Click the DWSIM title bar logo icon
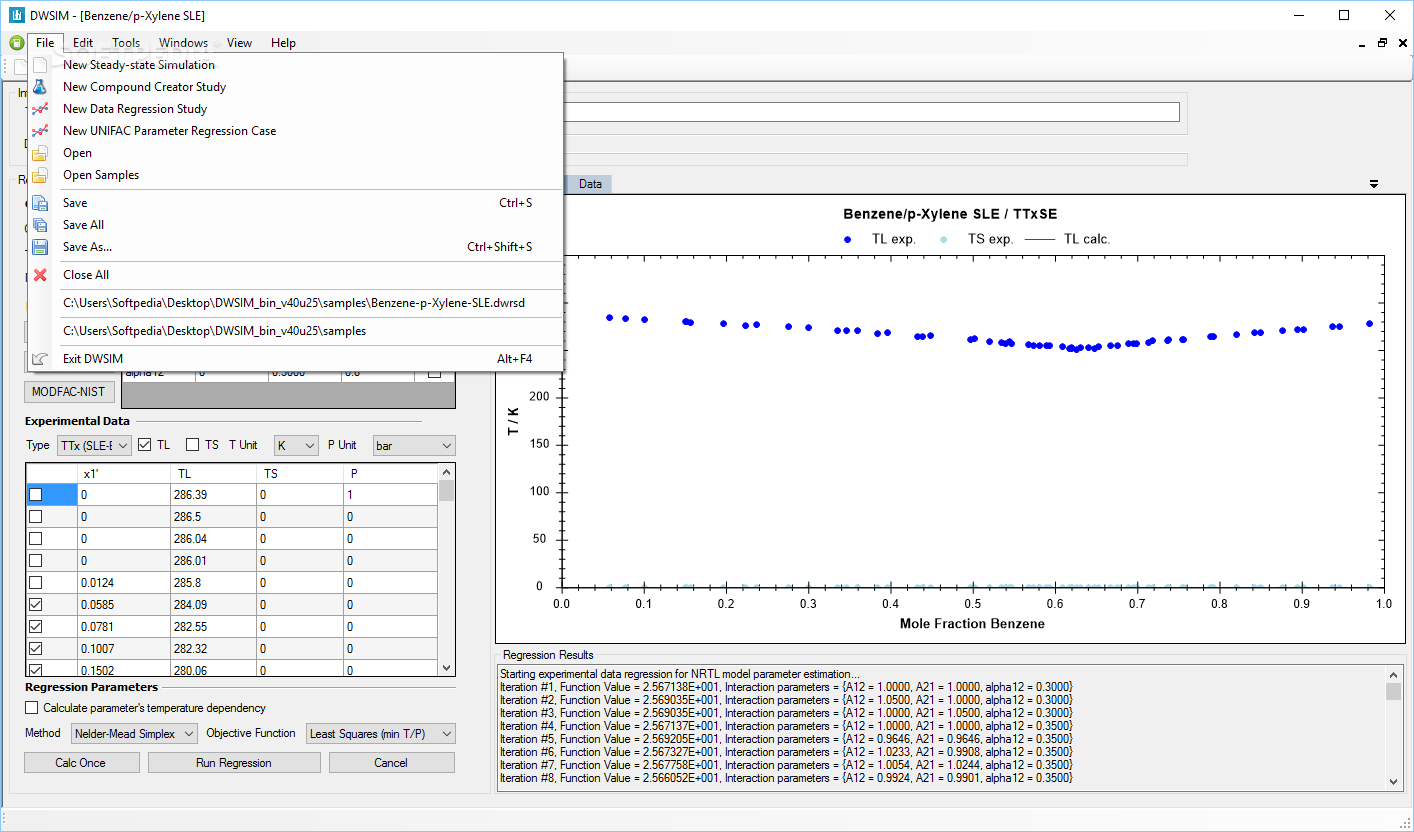Viewport: 1414px width, 832px height. (17, 16)
